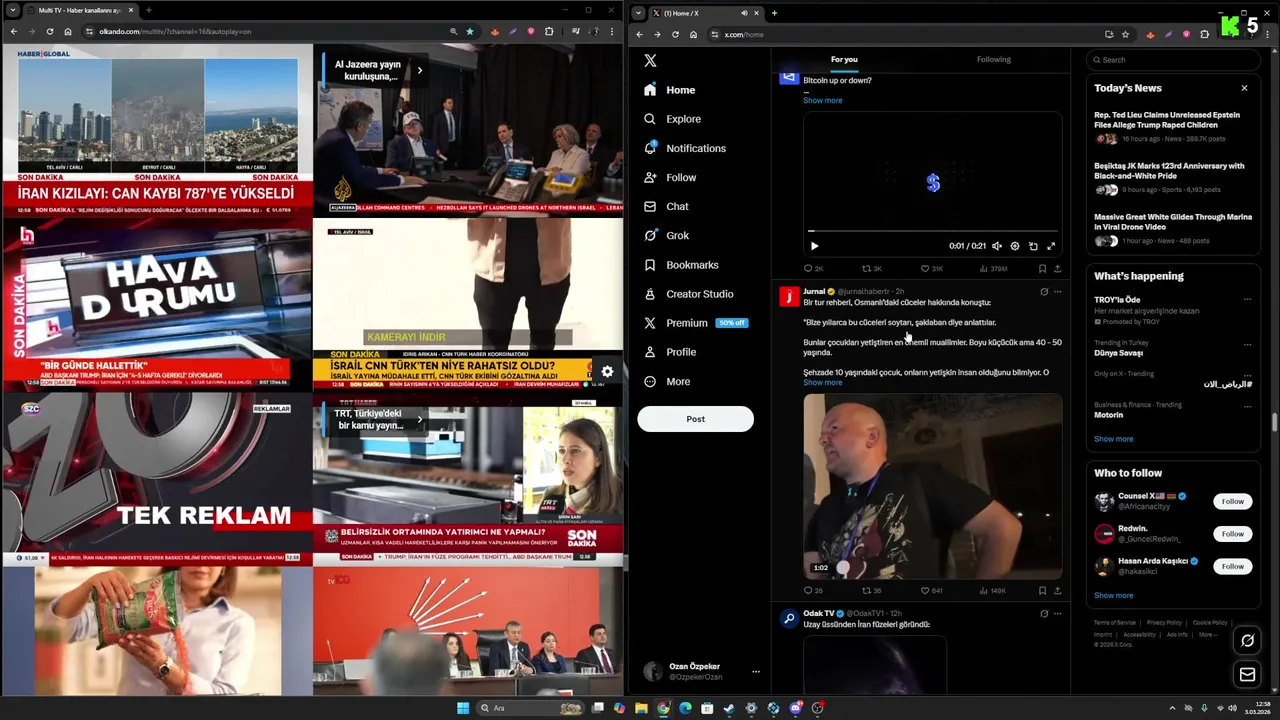
Task: Play the Jurnal post's video thumbnail
Action: click(x=933, y=486)
